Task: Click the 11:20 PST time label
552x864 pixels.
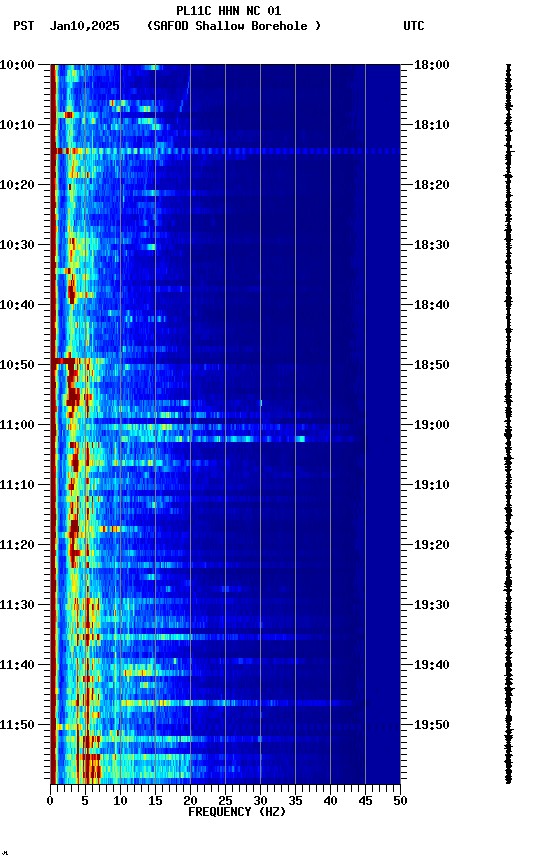Action: (x=17, y=546)
